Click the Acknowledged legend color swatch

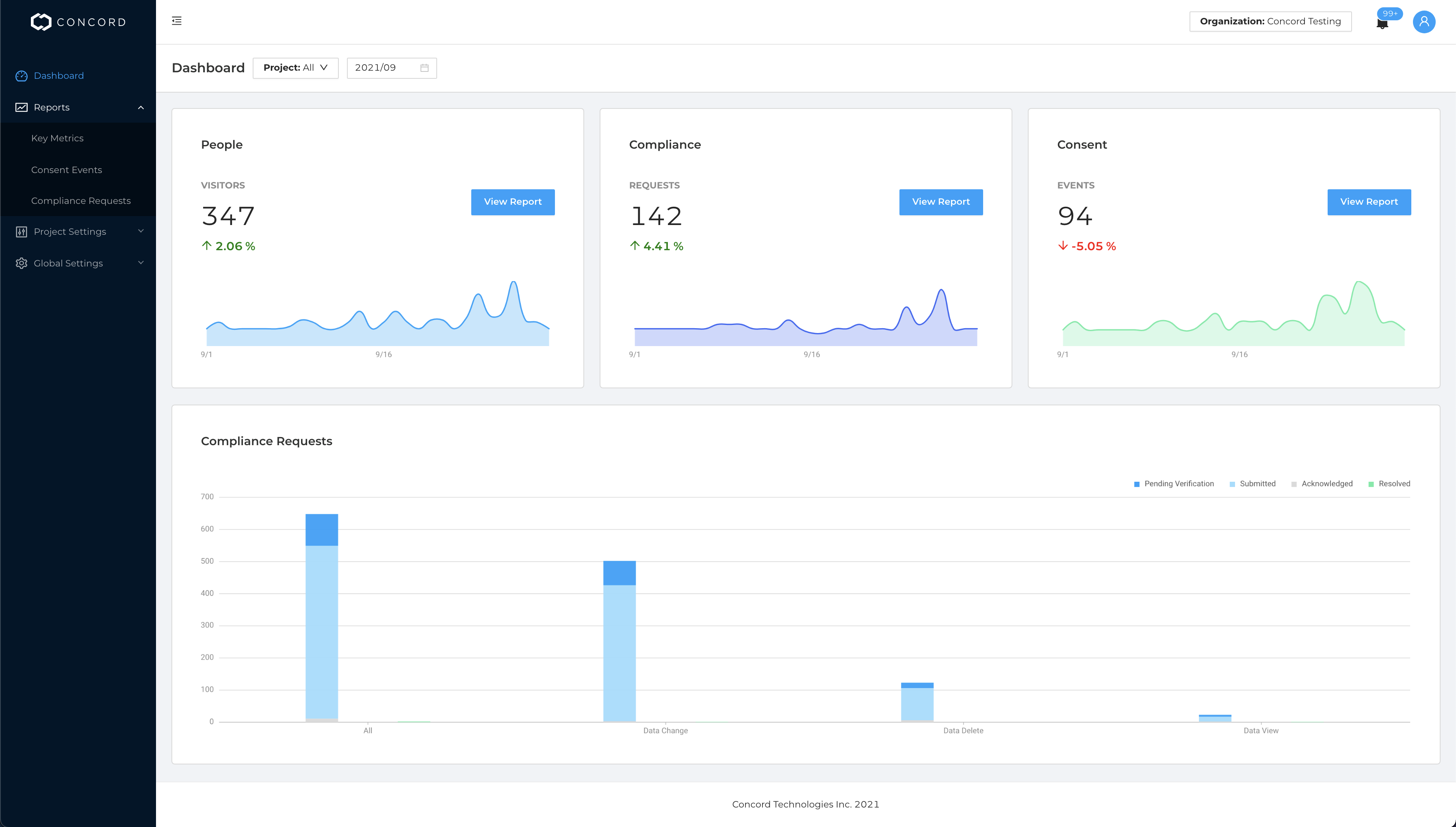[x=1293, y=485]
